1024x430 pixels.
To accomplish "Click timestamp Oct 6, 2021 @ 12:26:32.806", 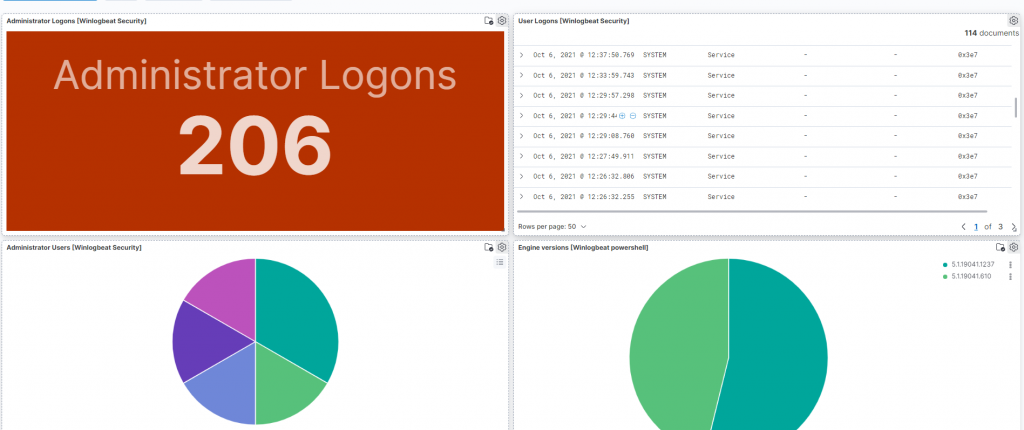I will 583,176.
